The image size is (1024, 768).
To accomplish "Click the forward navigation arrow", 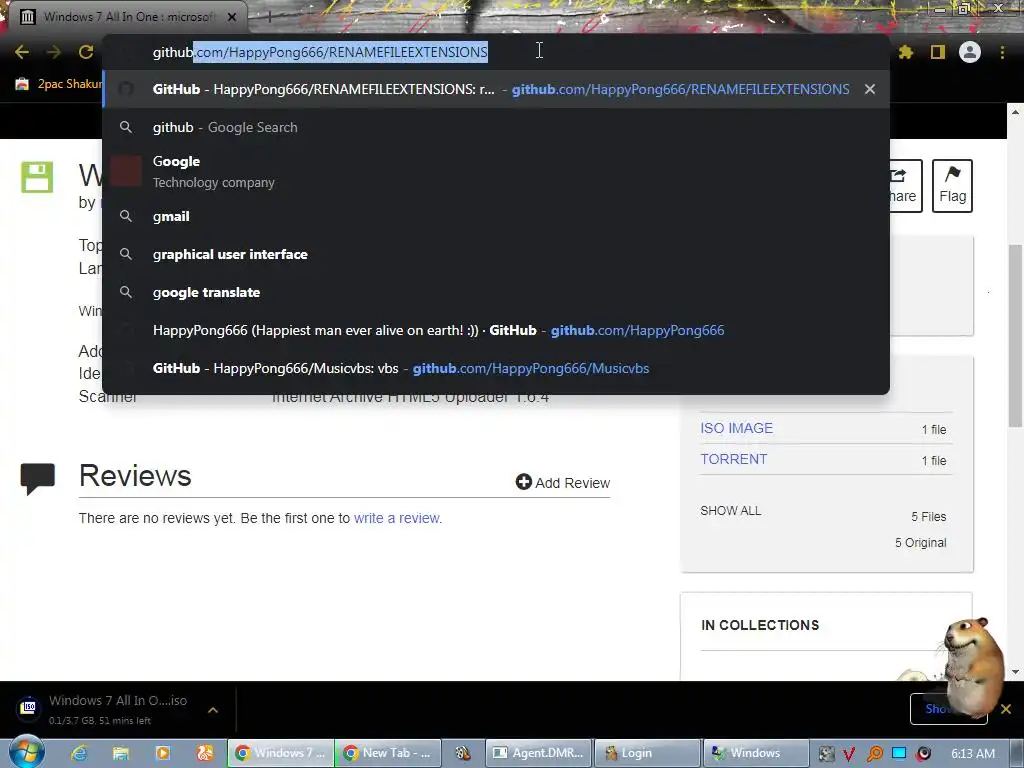I will [x=54, y=52].
